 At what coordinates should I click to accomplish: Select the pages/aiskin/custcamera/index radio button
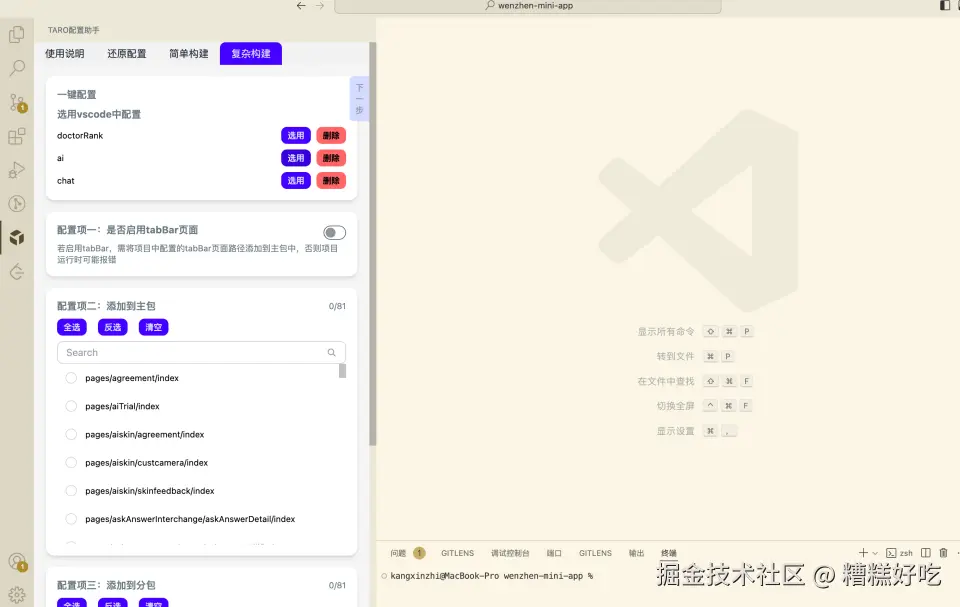point(71,462)
